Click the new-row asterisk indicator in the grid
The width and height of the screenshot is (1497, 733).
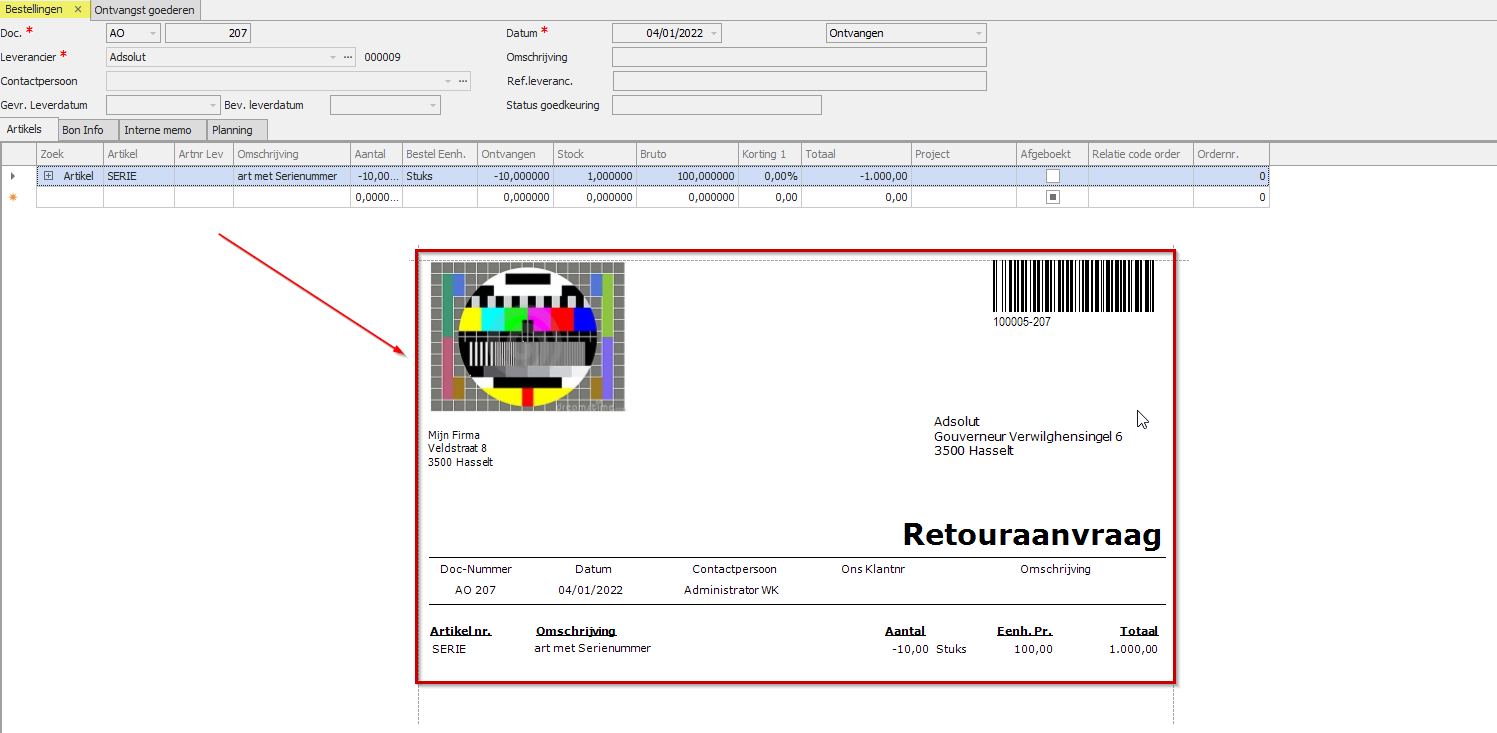click(x=13, y=197)
